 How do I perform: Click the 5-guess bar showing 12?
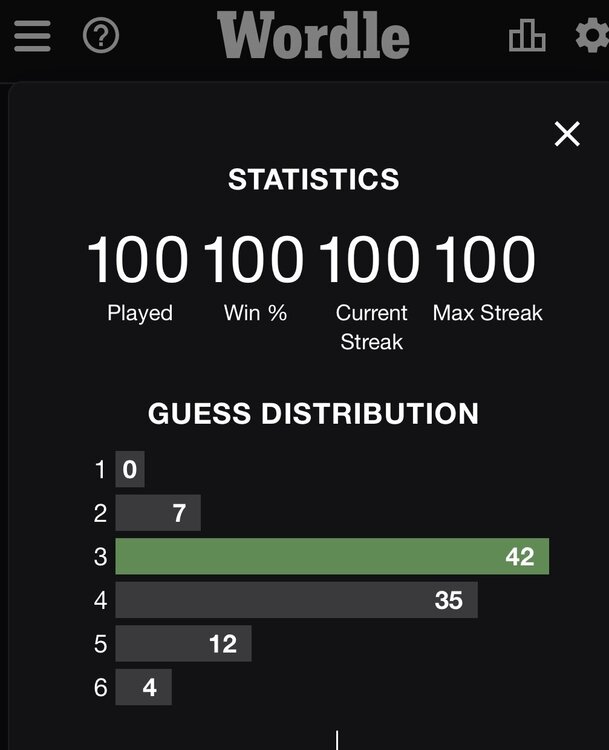183,643
